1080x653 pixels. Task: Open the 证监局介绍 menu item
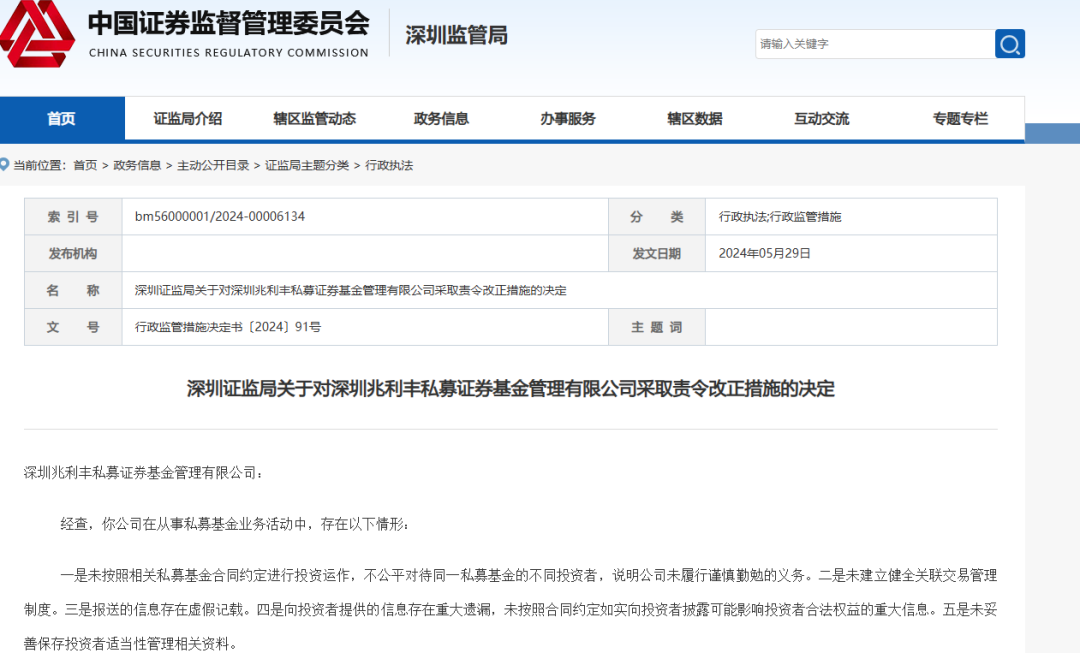[x=188, y=119]
